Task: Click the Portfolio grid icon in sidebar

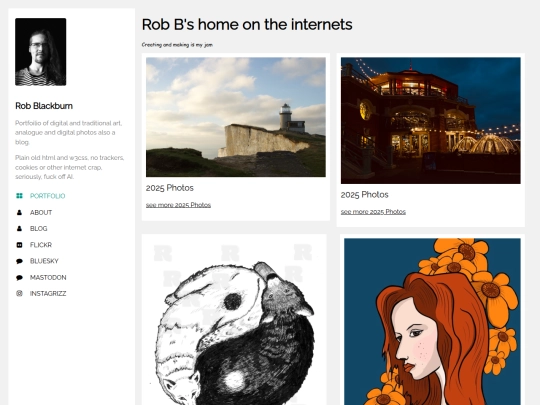Action: [19, 196]
